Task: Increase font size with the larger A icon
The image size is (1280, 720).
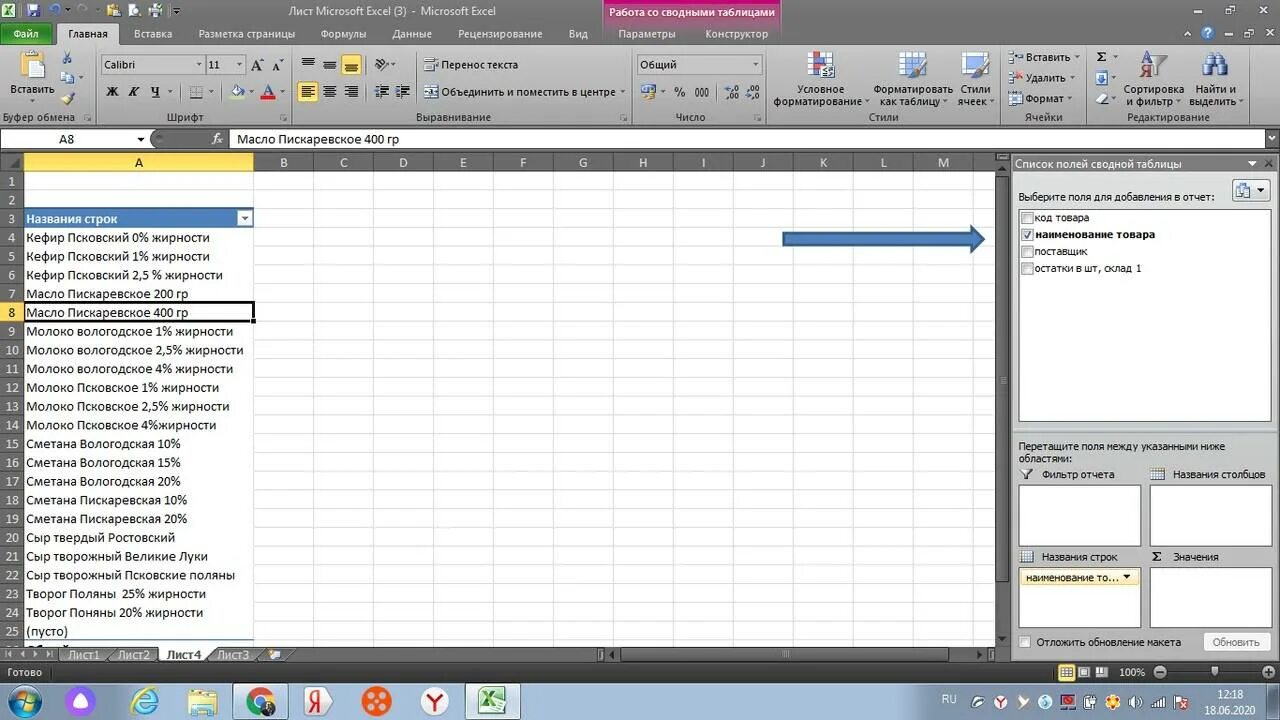Action: [257, 65]
